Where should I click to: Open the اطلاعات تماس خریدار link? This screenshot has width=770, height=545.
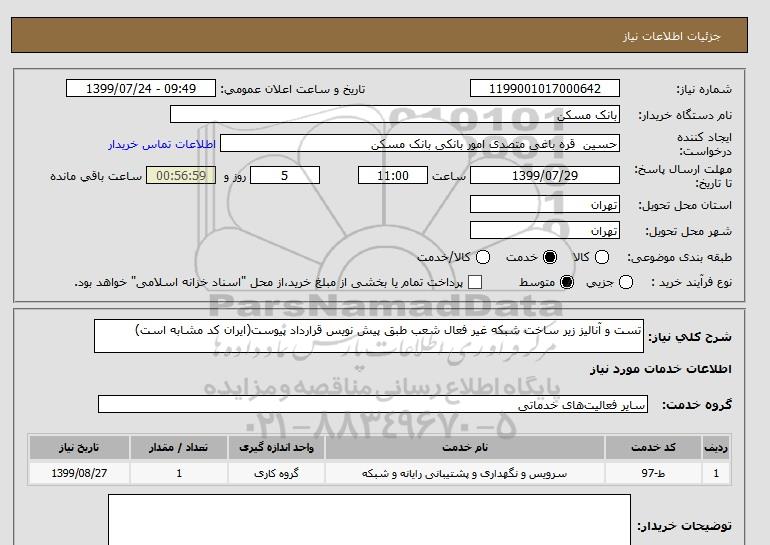coord(162,144)
